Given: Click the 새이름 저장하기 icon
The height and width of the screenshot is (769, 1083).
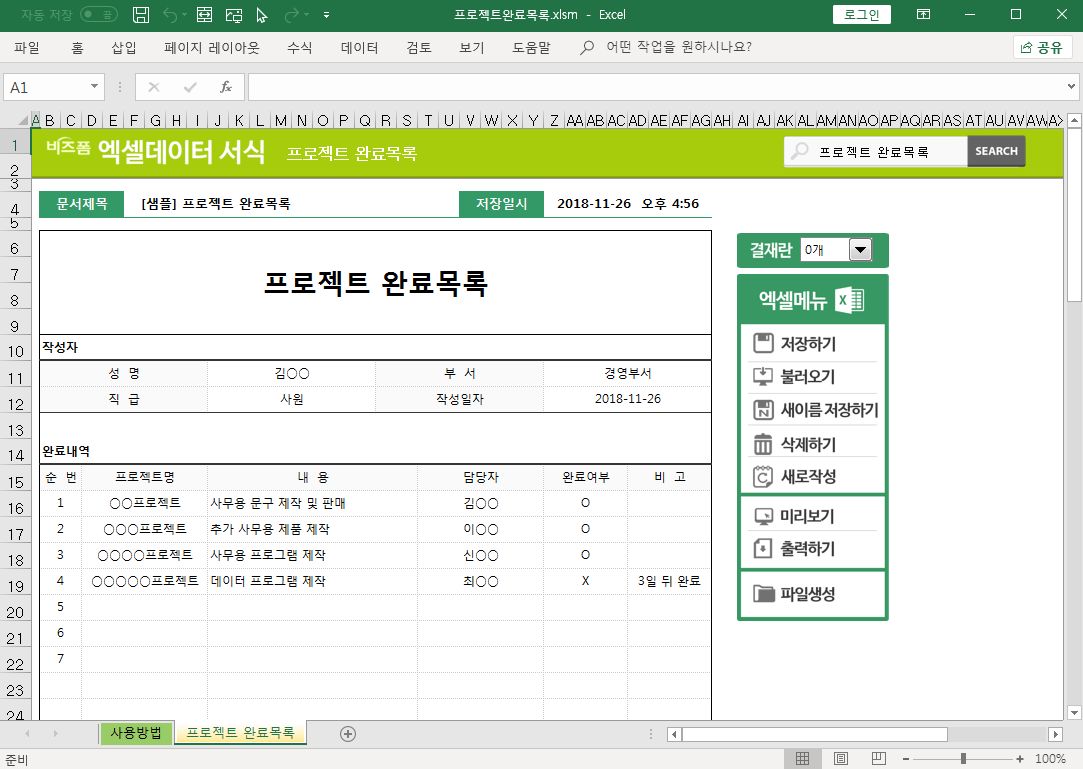Looking at the screenshot, I should [x=763, y=410].
